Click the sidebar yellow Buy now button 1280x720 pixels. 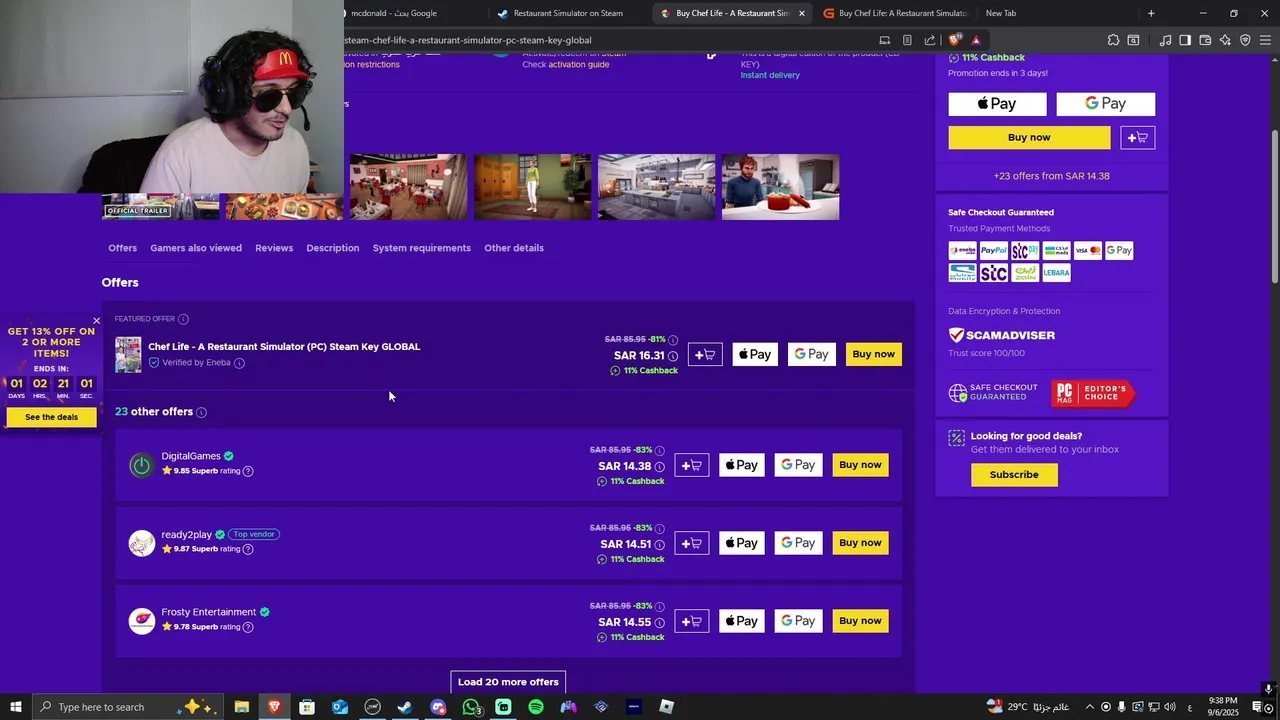(1029, 137)
